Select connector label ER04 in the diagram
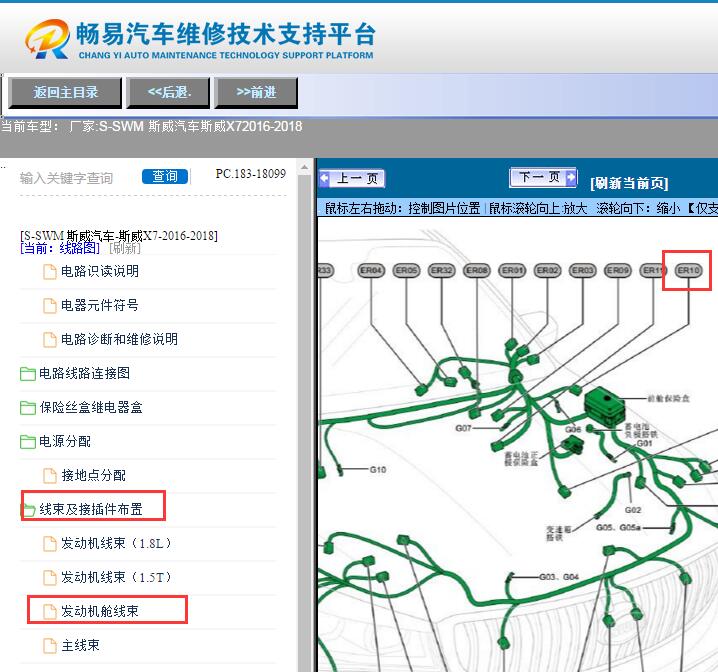Image resolution: width=718 pixels, height=672 pixels. pyautogui.click(x=371, y=270)
